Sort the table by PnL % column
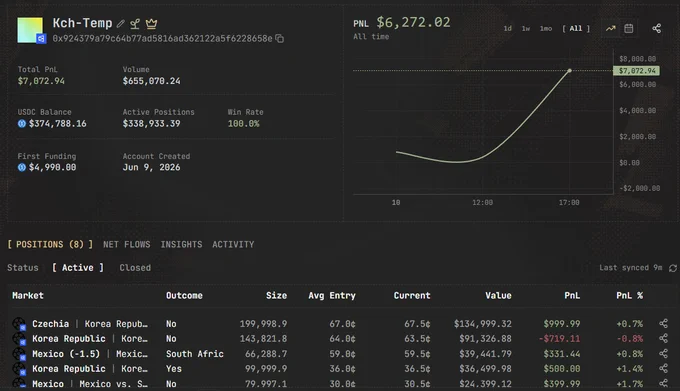This screenshot has height=391, width=680. click(629, 296)
